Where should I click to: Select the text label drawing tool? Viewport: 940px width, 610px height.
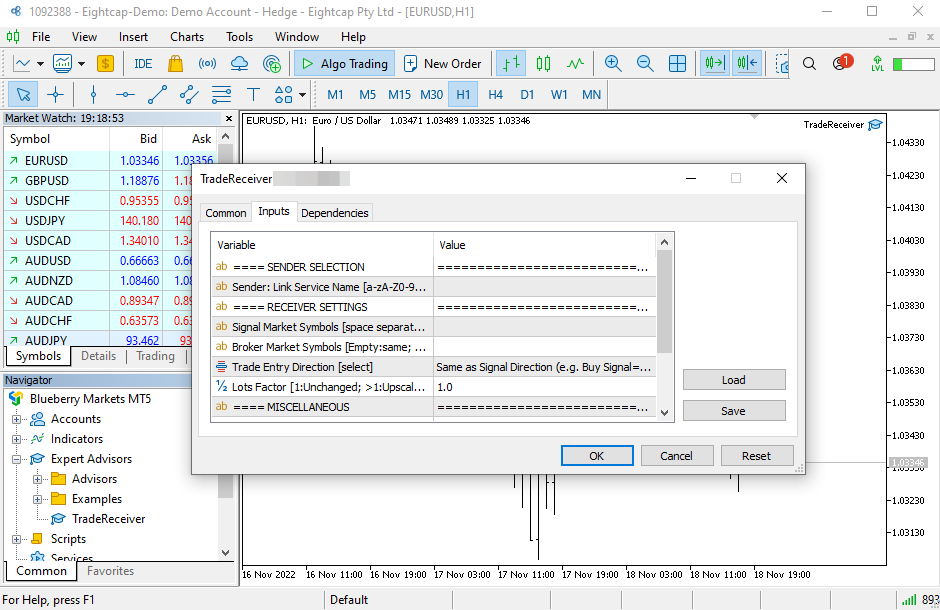(253, 95)
